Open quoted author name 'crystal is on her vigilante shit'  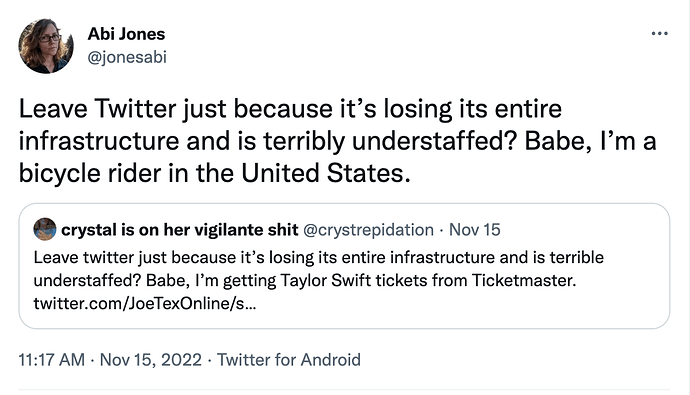[x=180, y=230]
